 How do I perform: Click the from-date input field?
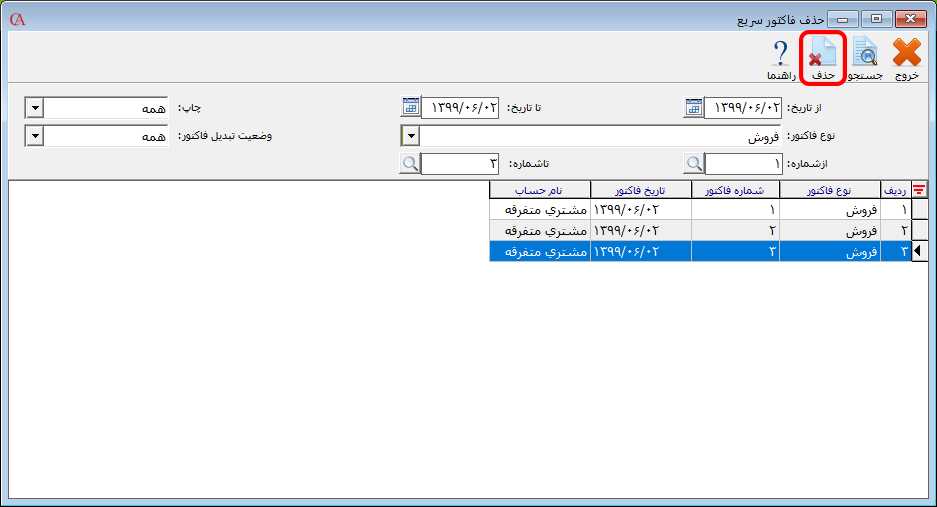[744, 108]
